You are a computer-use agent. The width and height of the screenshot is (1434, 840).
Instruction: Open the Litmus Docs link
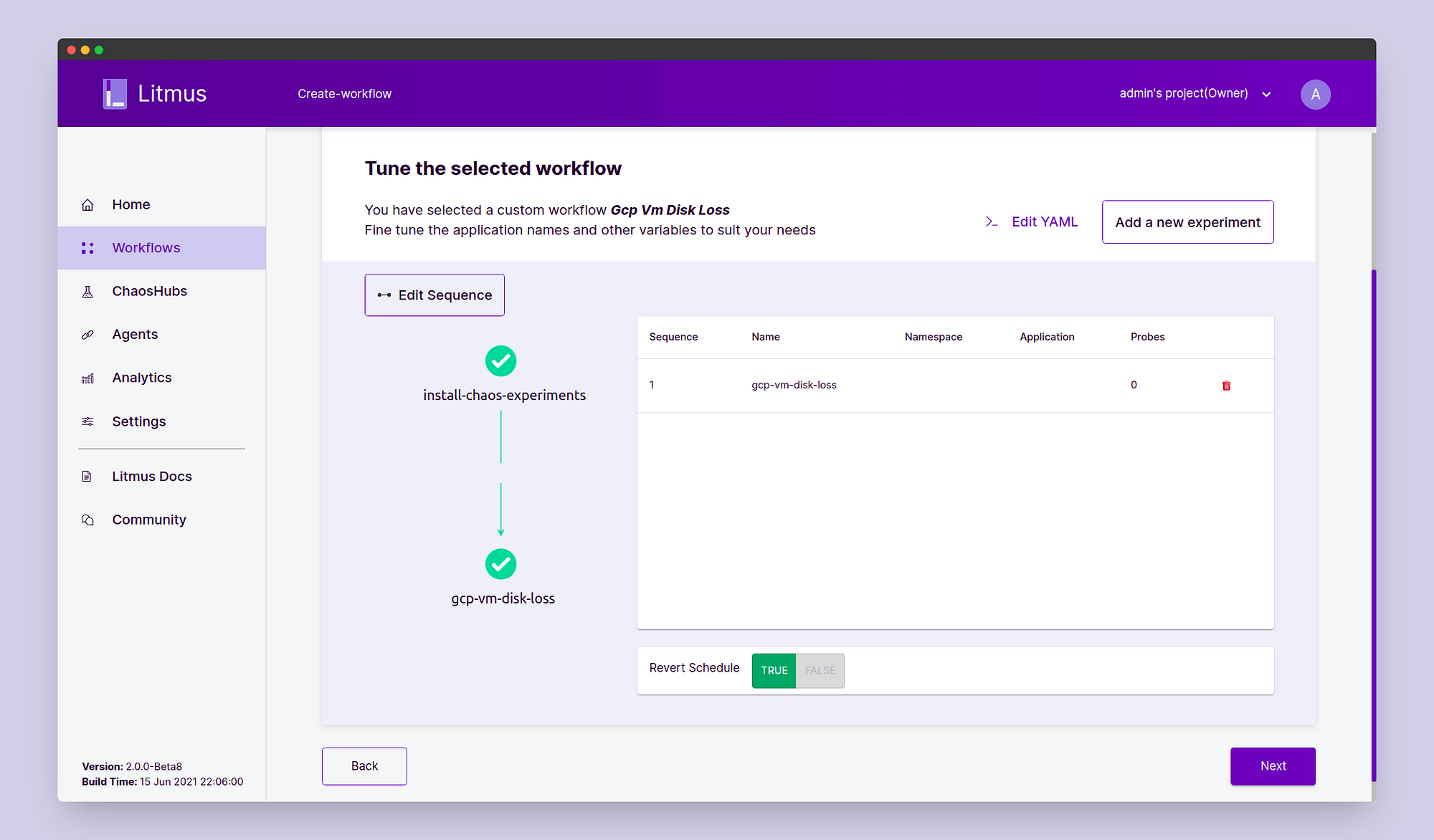161,477
